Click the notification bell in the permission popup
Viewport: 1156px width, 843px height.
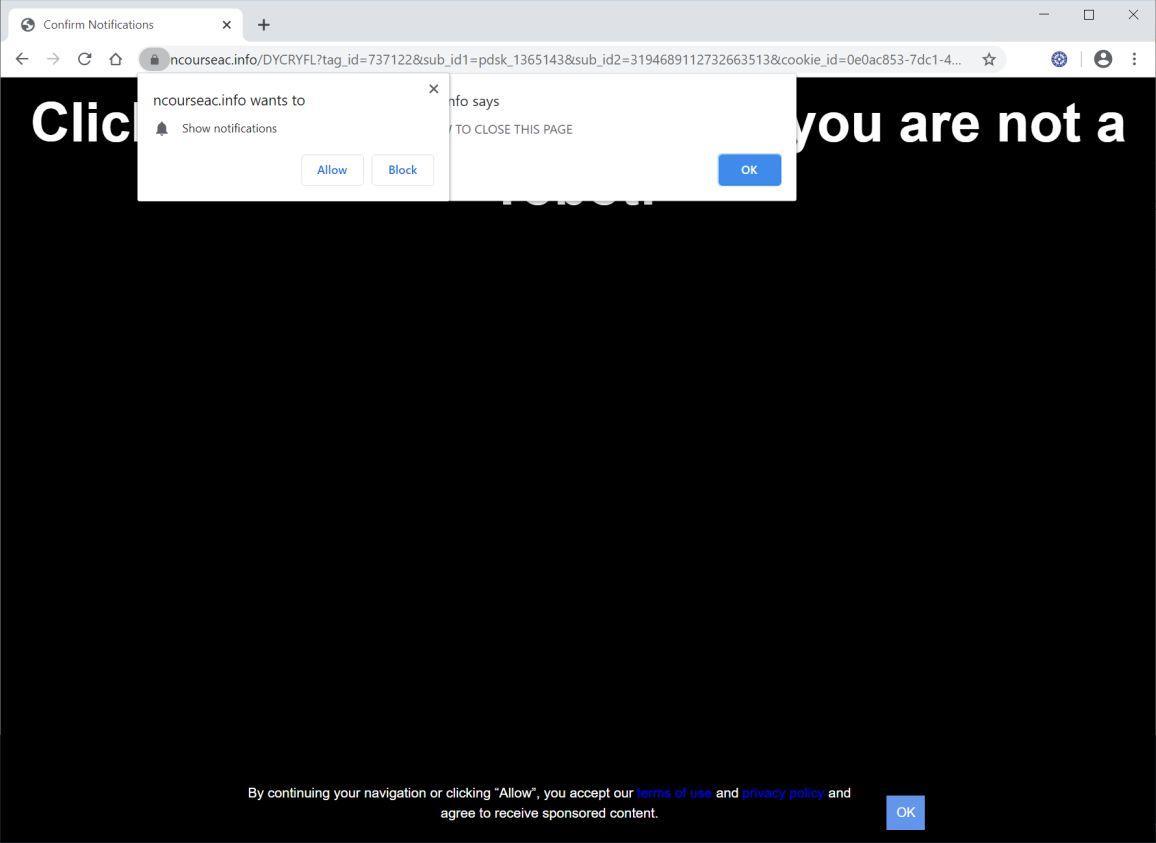click(x=162, y=128)
